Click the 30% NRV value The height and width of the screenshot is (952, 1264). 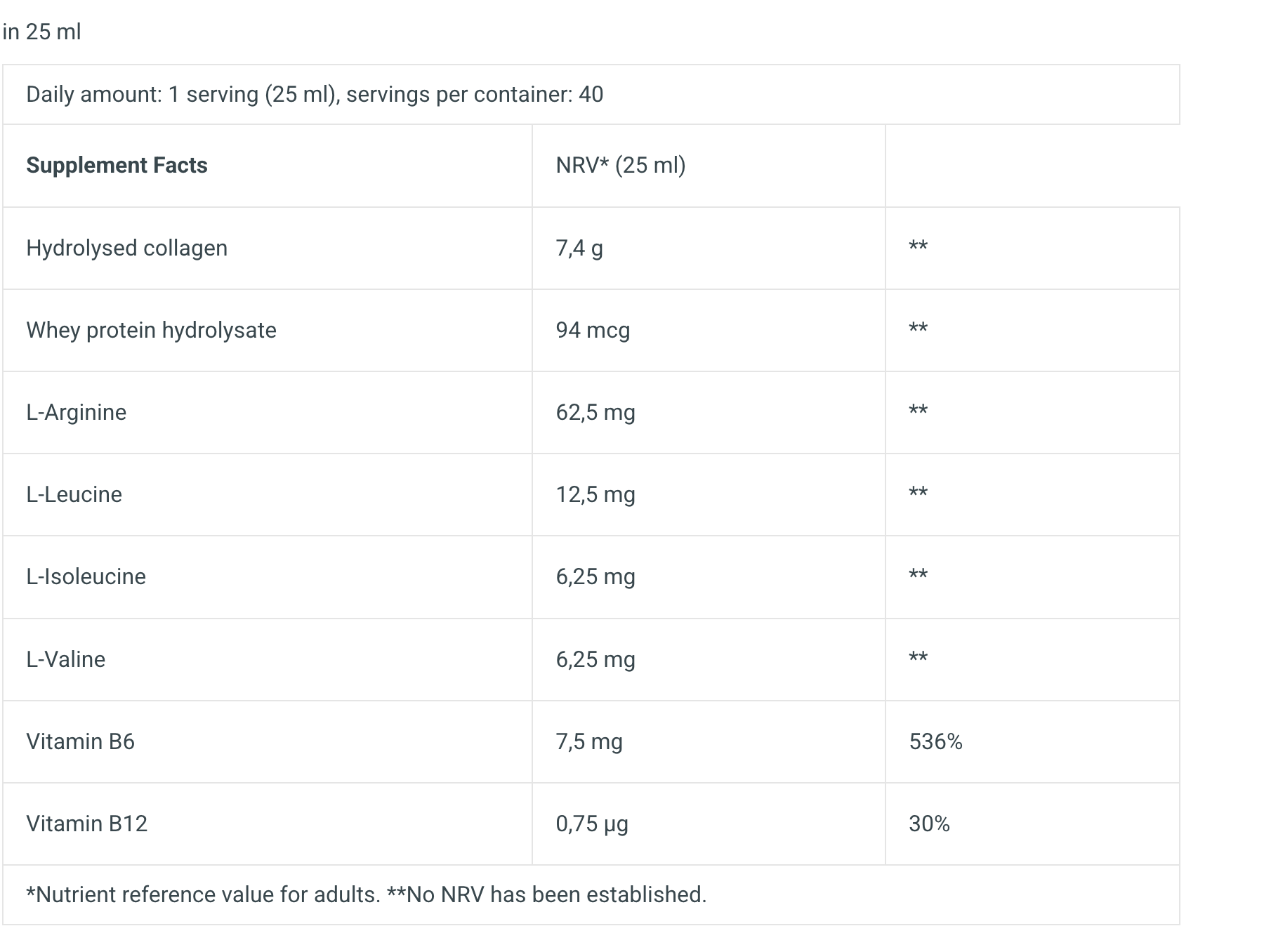[929, 824]
